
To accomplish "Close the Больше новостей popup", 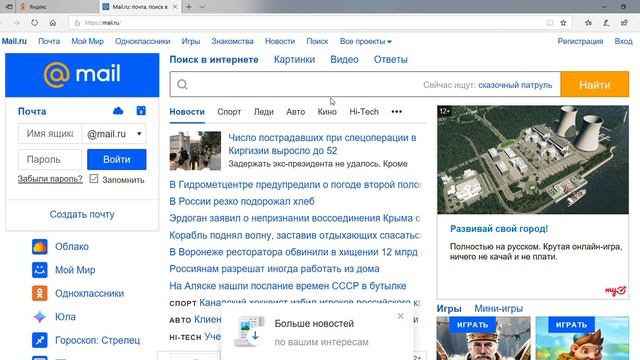I will [400, 316].
